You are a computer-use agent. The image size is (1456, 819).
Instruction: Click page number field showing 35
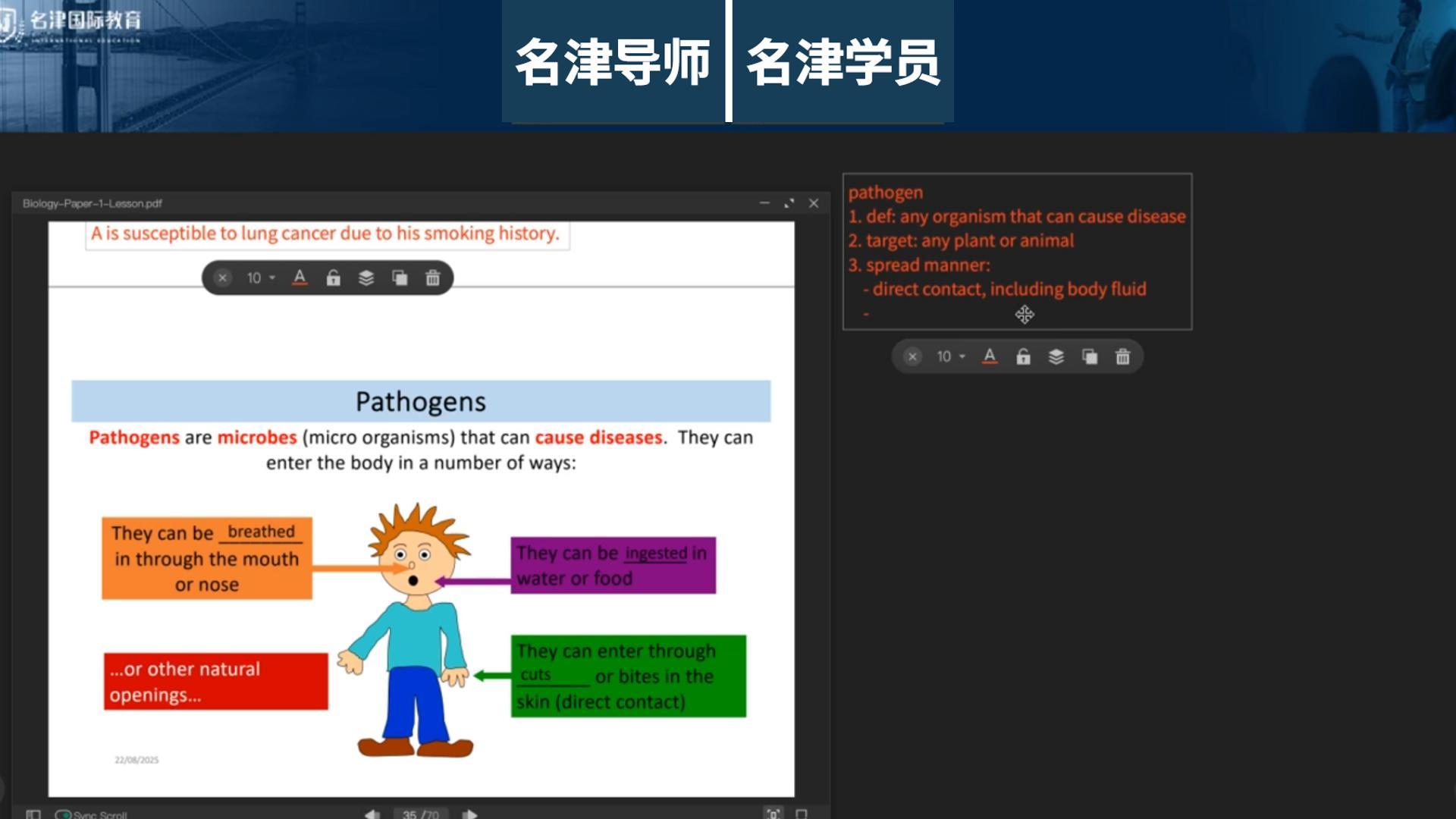click(410, 814)
